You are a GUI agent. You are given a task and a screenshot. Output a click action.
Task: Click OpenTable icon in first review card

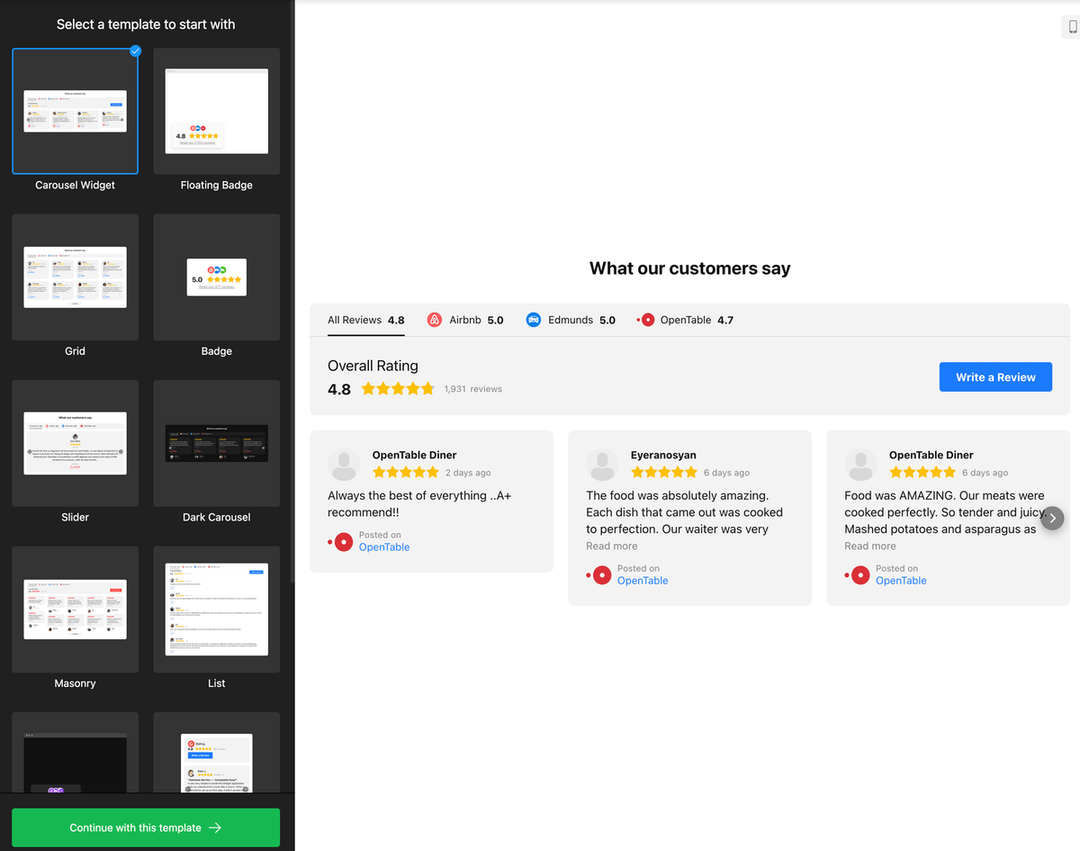340,542
